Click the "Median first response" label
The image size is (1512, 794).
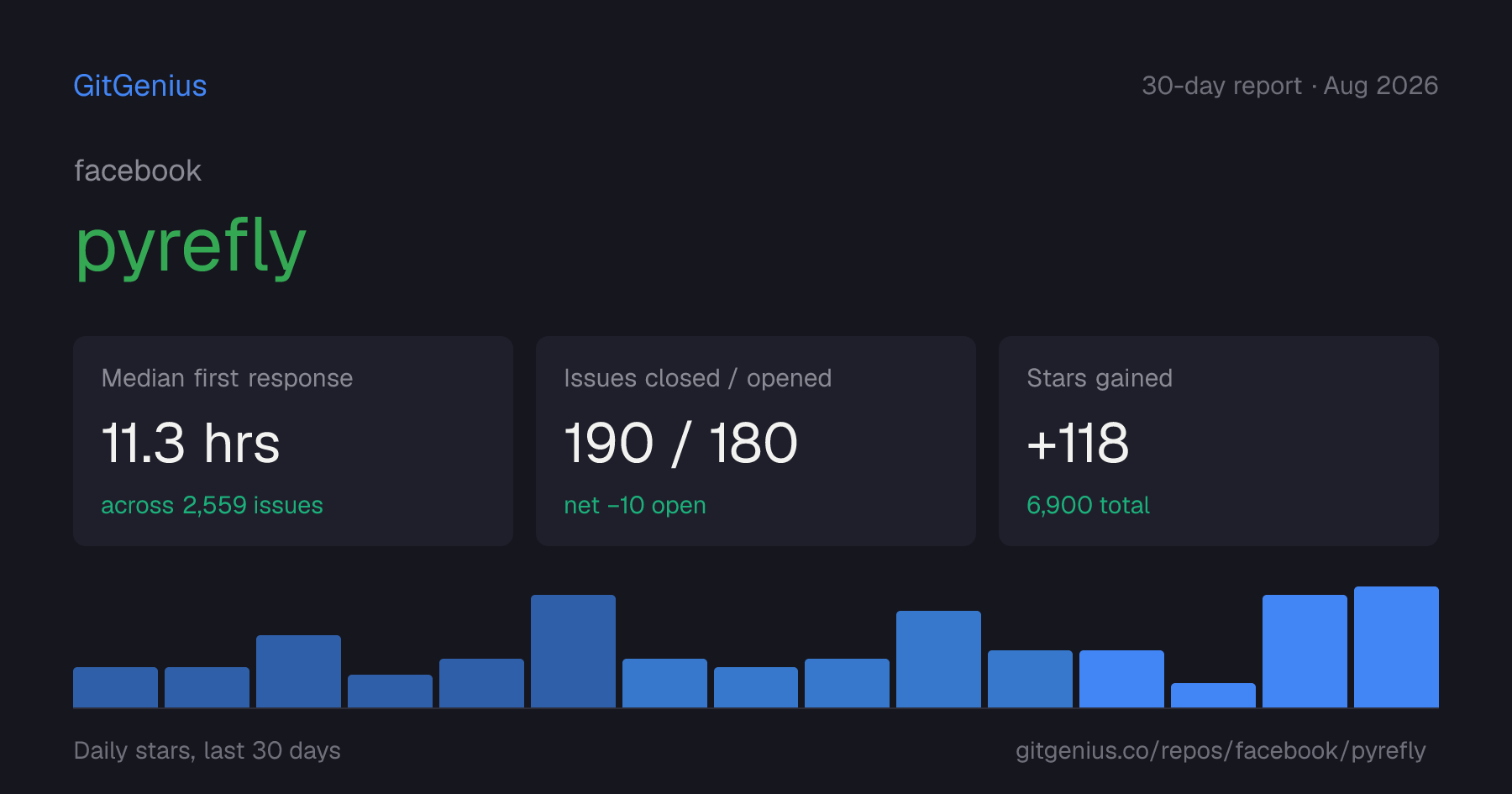[x=227, y=378]
